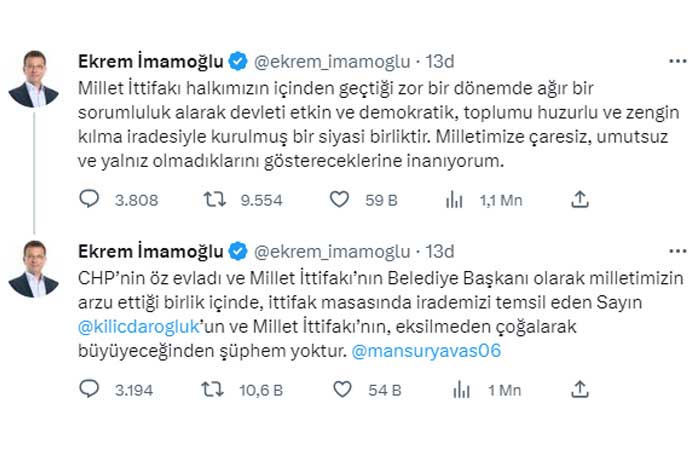Share the second tweet
The image size is (690, 450).
(579, 390)
